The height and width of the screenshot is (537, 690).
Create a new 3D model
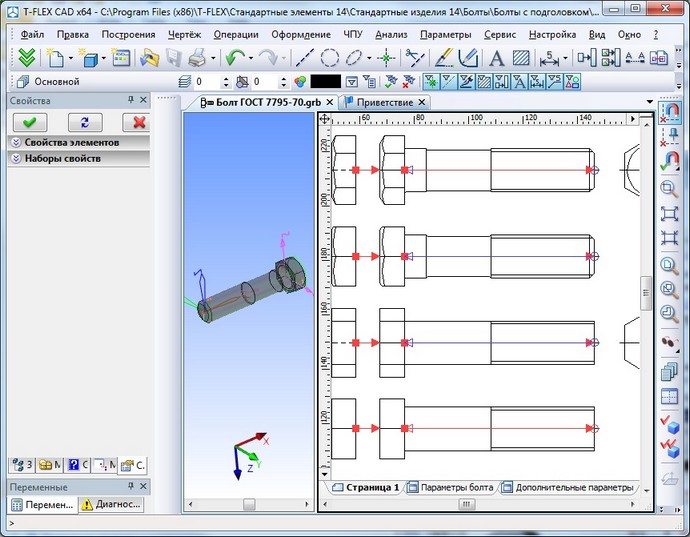[x=89, y=58]
